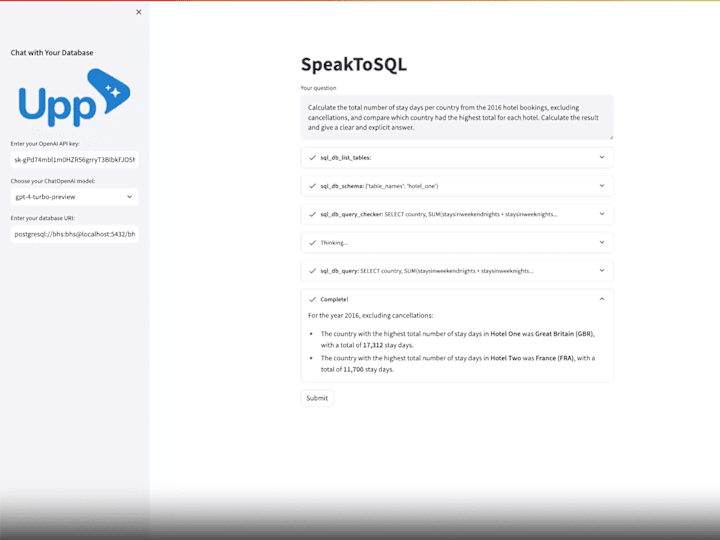
Task: Click checkmark icon beside Complete!
Action: (313, 299)
